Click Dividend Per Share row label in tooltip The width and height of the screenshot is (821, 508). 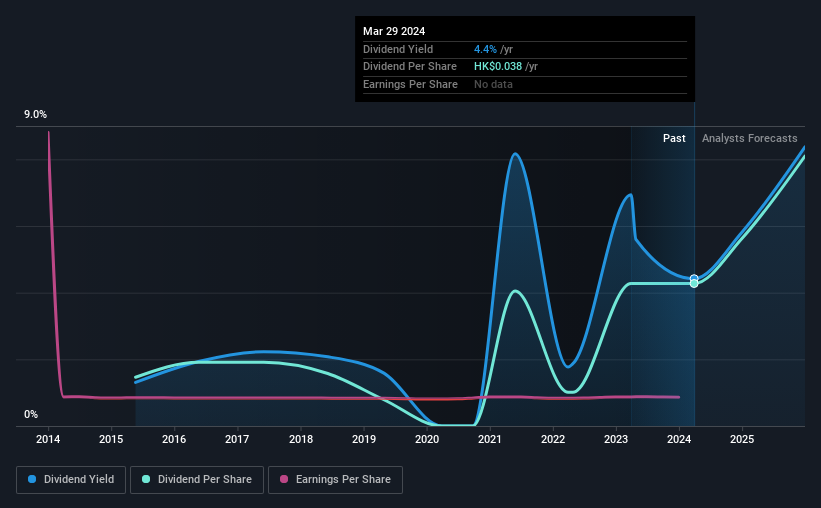click(x=409, y=67)
